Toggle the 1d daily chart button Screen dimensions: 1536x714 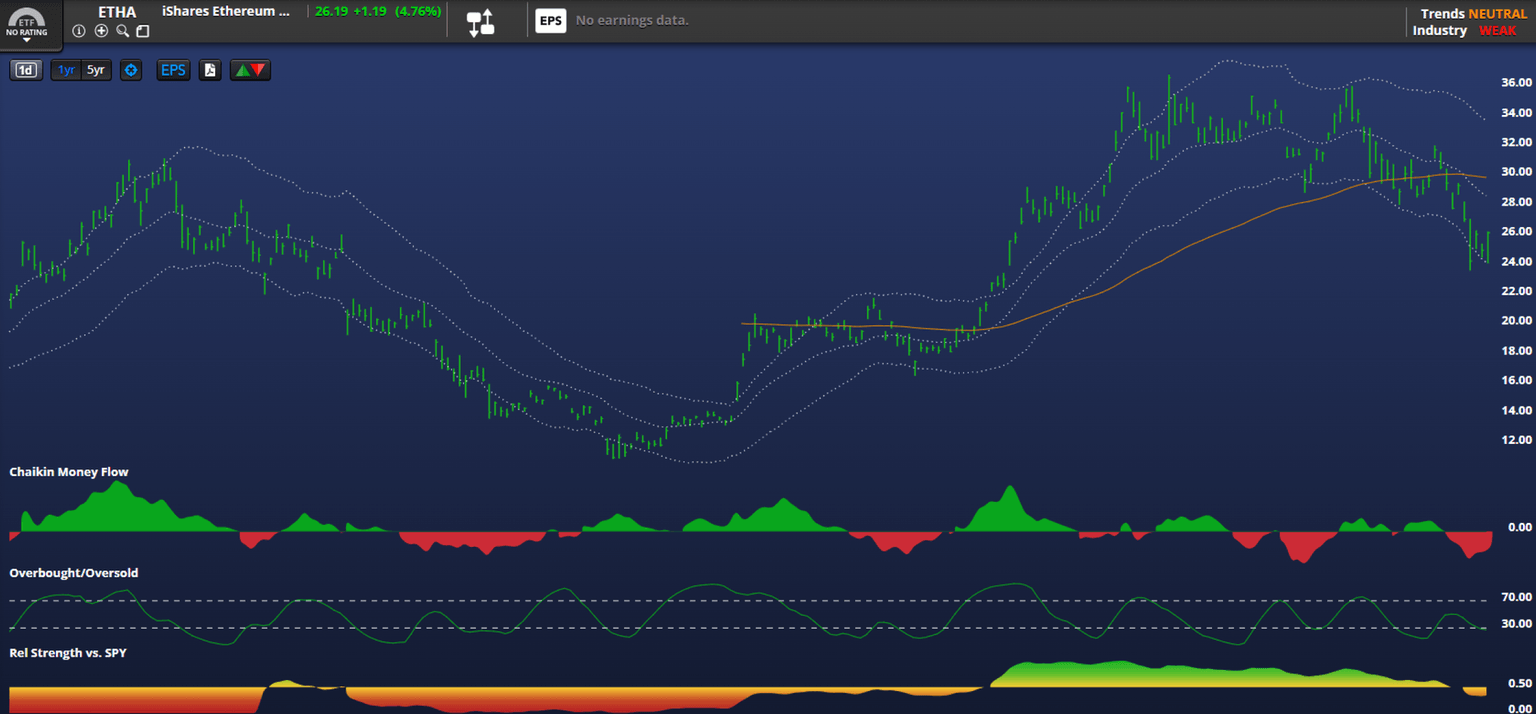[x=25, y=70]
